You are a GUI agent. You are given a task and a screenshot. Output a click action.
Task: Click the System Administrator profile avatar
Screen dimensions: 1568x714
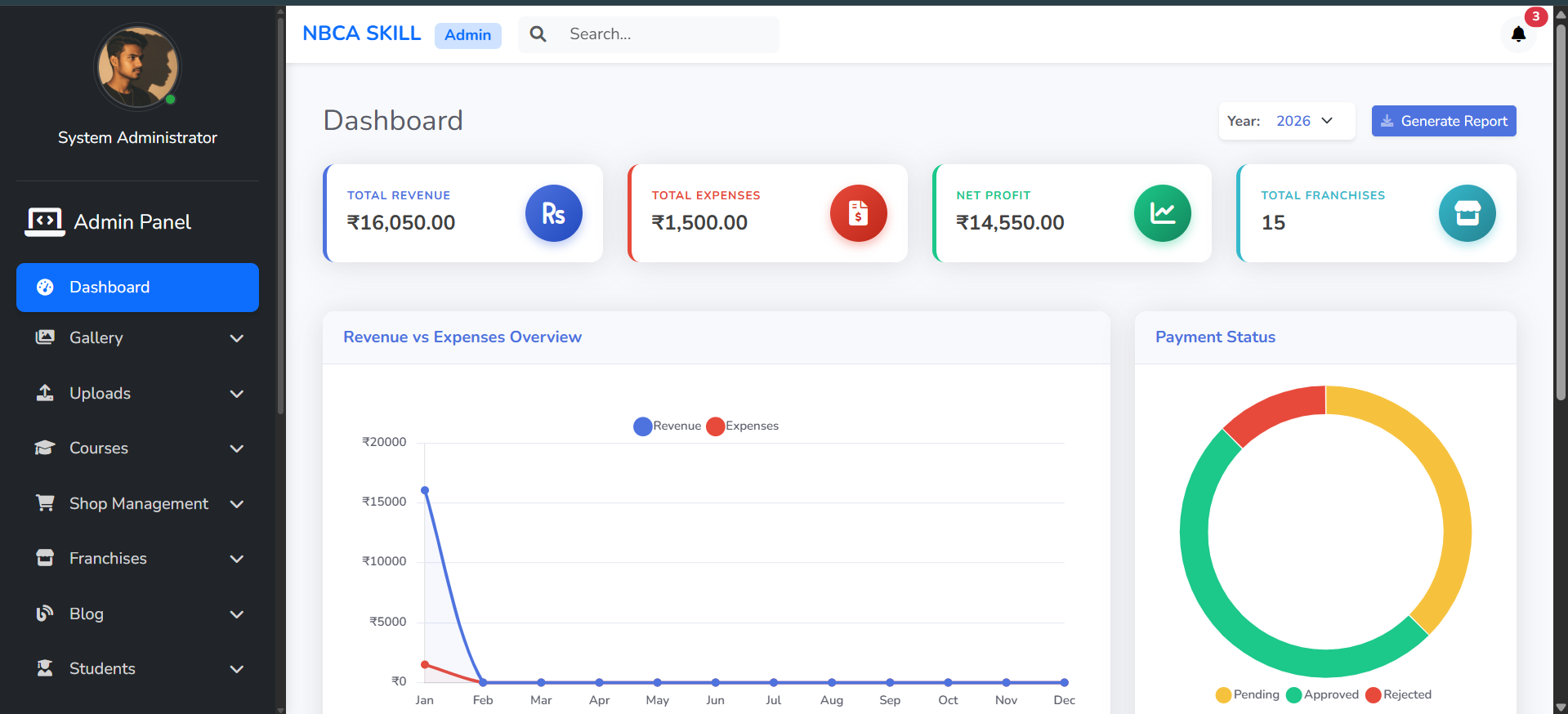(x=137, y=67)
